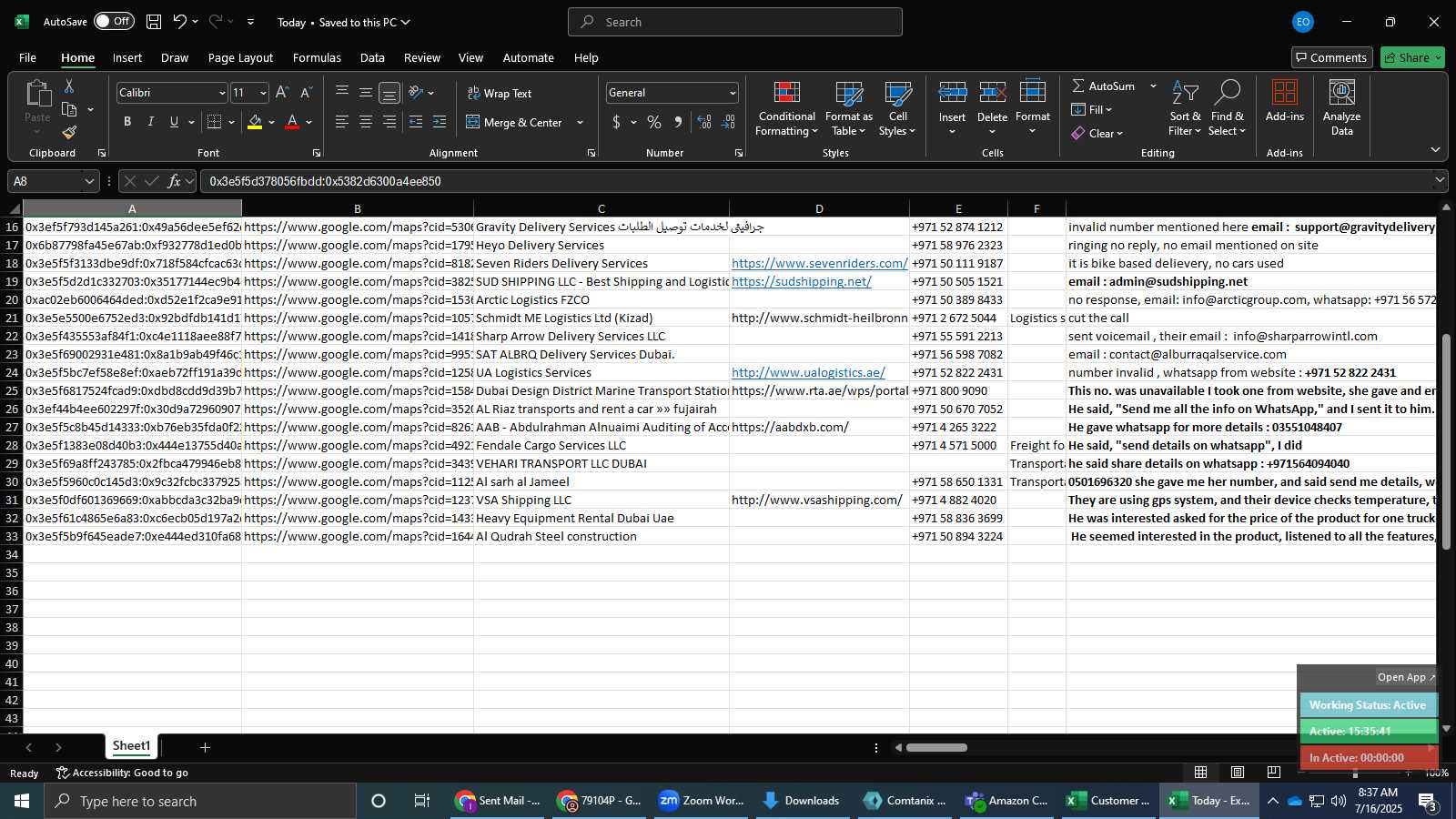Click the Undo arrow icon

pos(180,22)
